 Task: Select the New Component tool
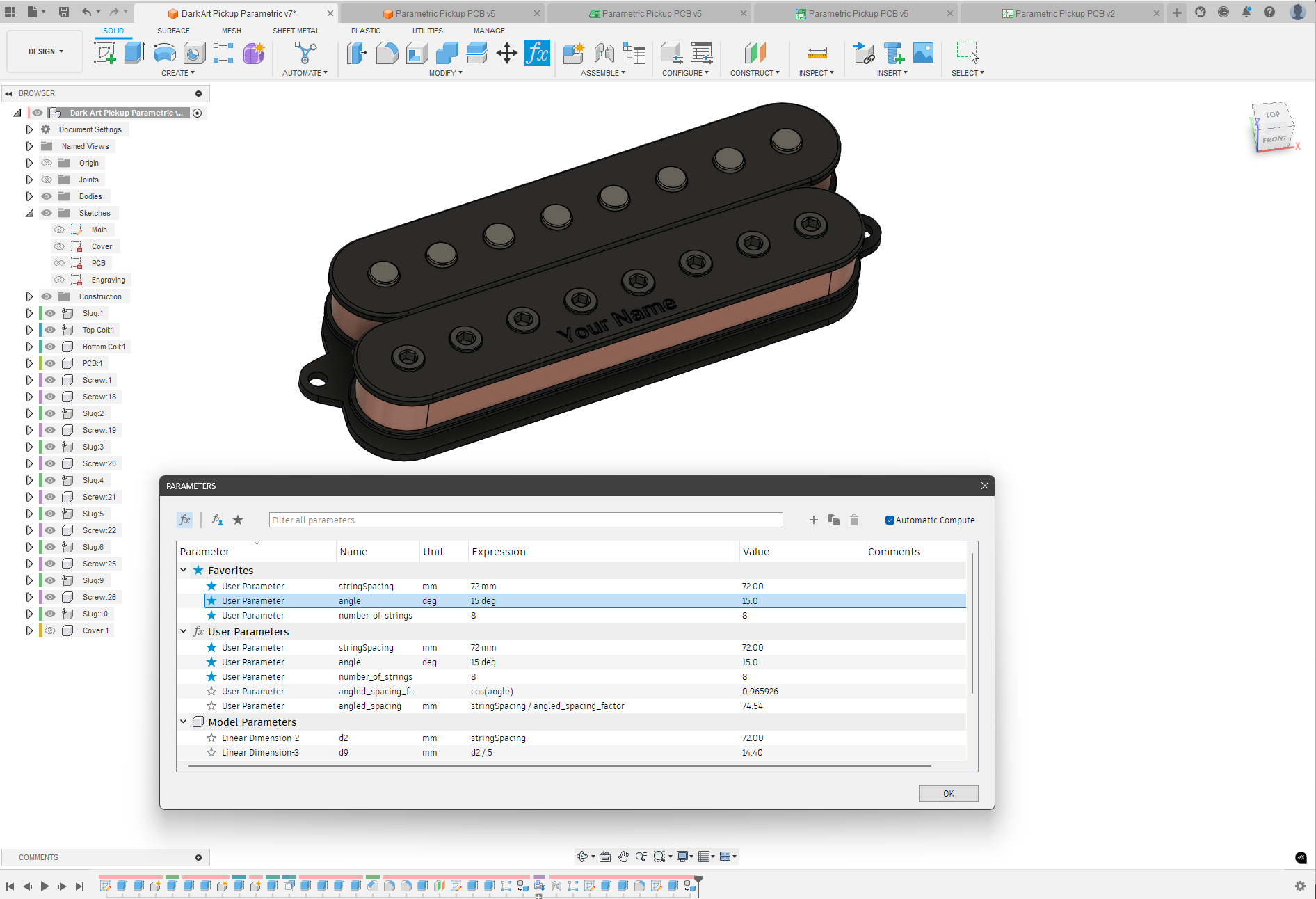click(574, 53)
